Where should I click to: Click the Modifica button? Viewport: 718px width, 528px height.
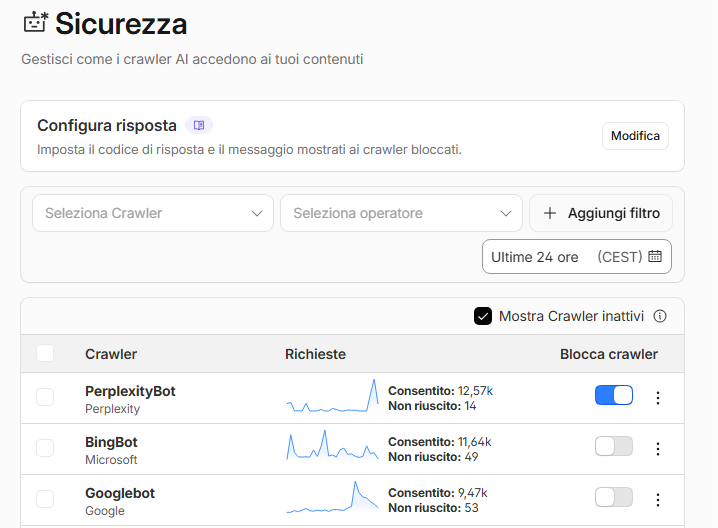click(x=635, y=136)
